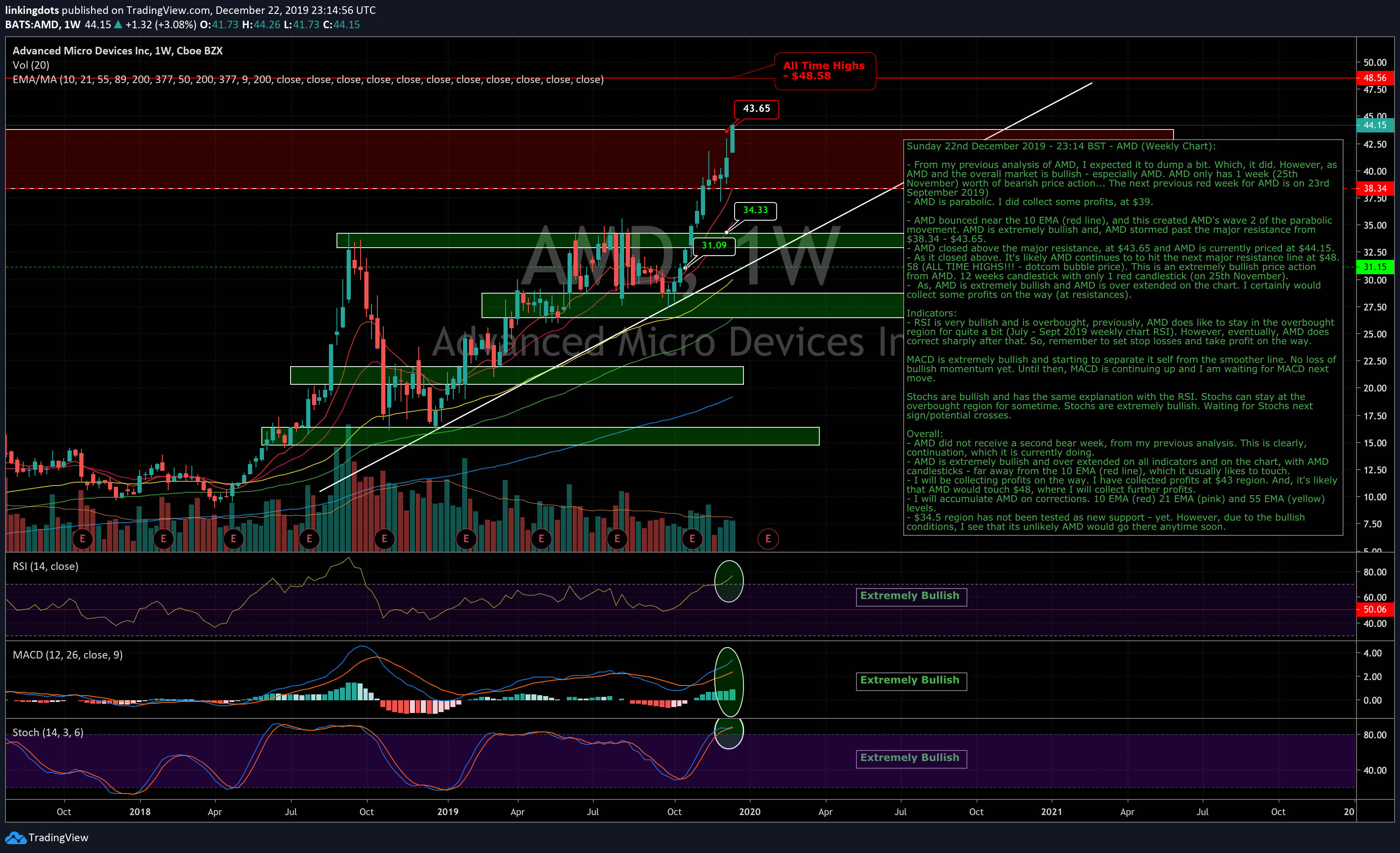This screenshot has height=853, width=1400.
Task: Click the EMA/MA indicator legend line
Action: tap(308, 80)
